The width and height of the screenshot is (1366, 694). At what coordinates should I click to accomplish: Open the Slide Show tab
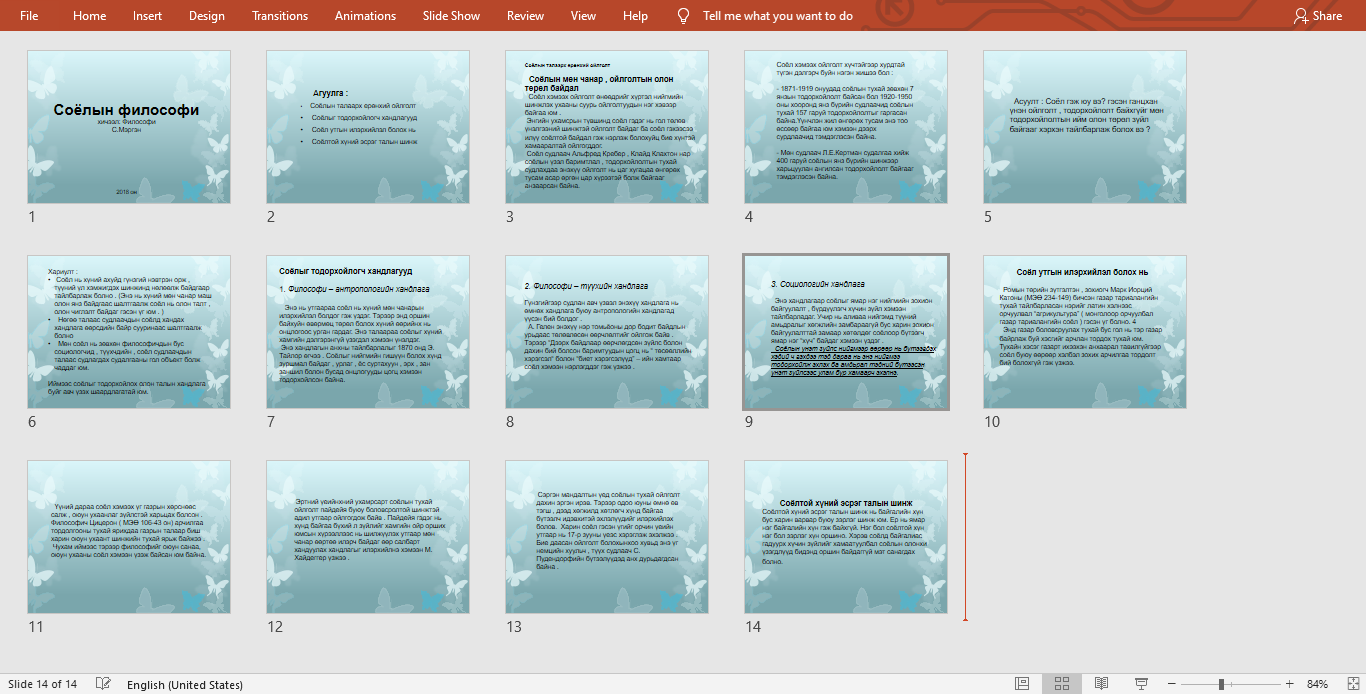click(x=451, y=15)
